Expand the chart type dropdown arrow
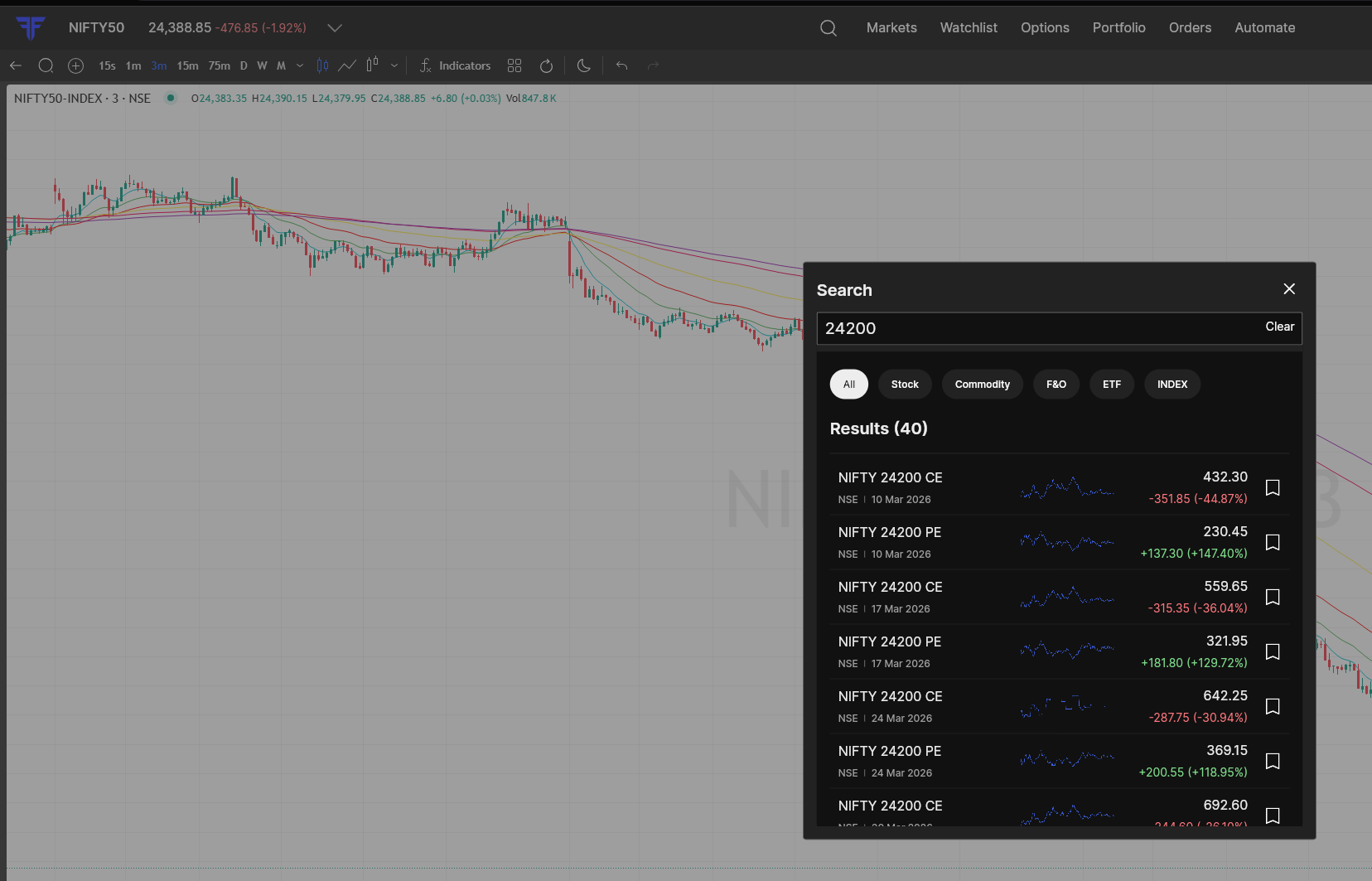Screen dimensions: 1372x881 pos(394,65)
